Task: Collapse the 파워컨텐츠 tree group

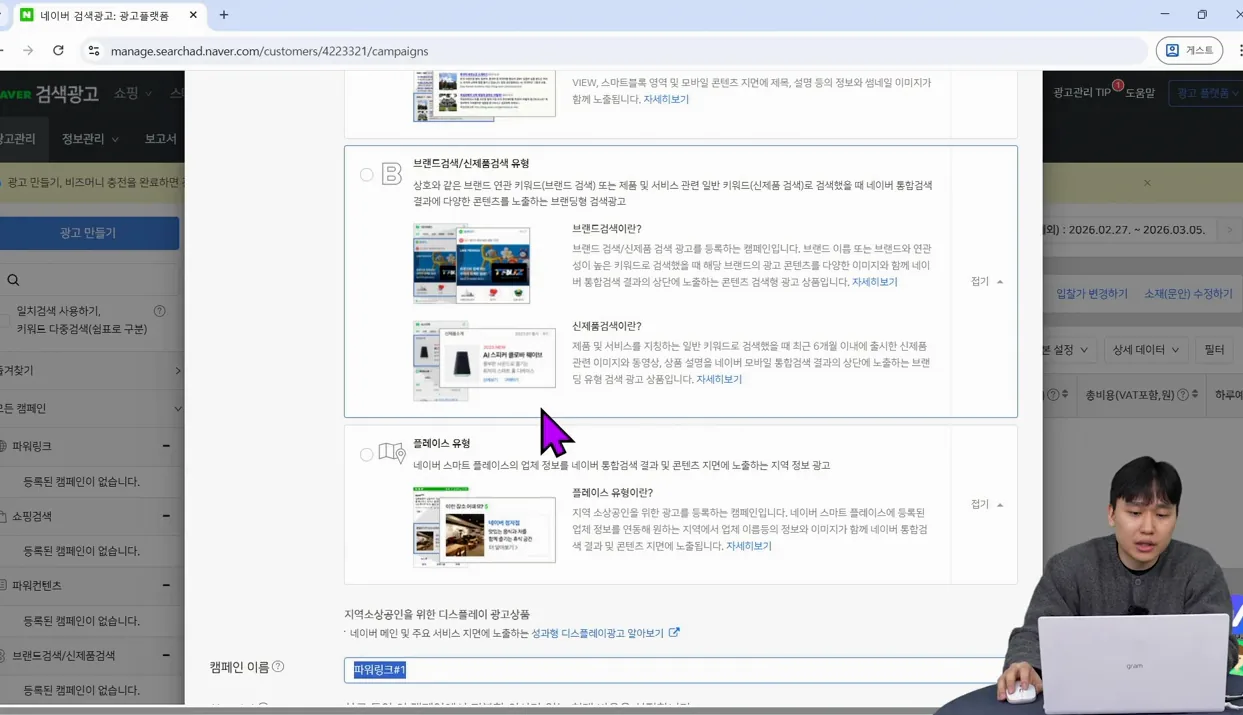Action: (166, 585)
